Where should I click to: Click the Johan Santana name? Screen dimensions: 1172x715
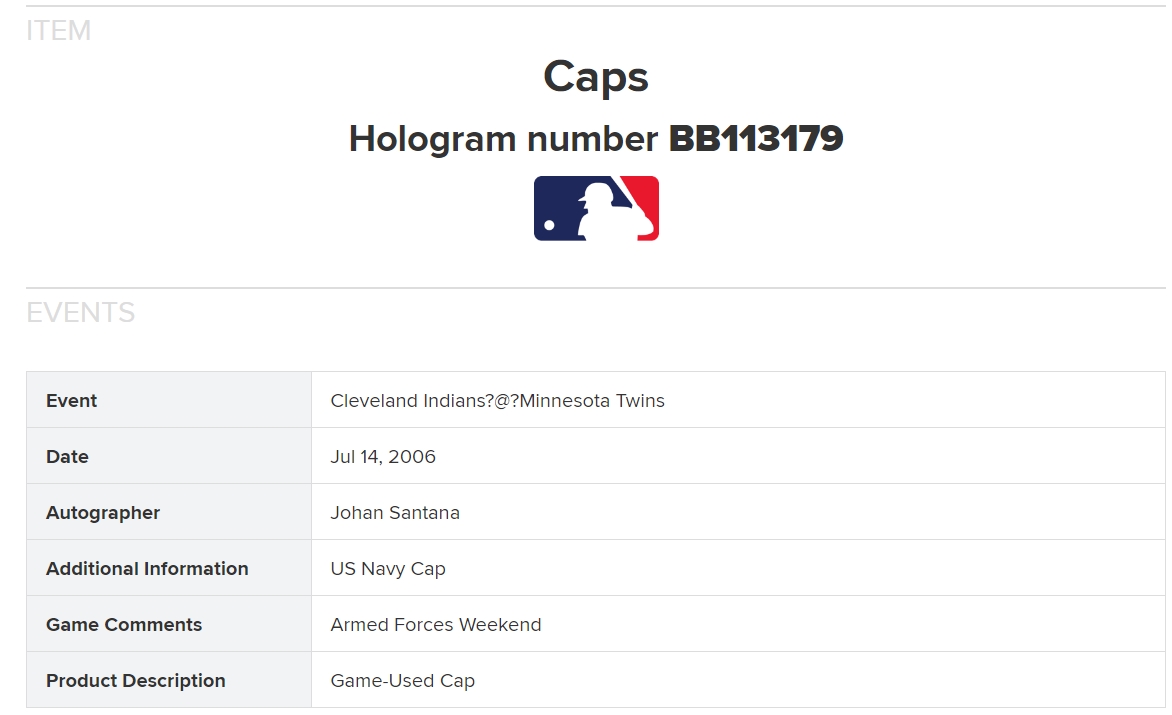pyautogui.click(x=395, y=513)
